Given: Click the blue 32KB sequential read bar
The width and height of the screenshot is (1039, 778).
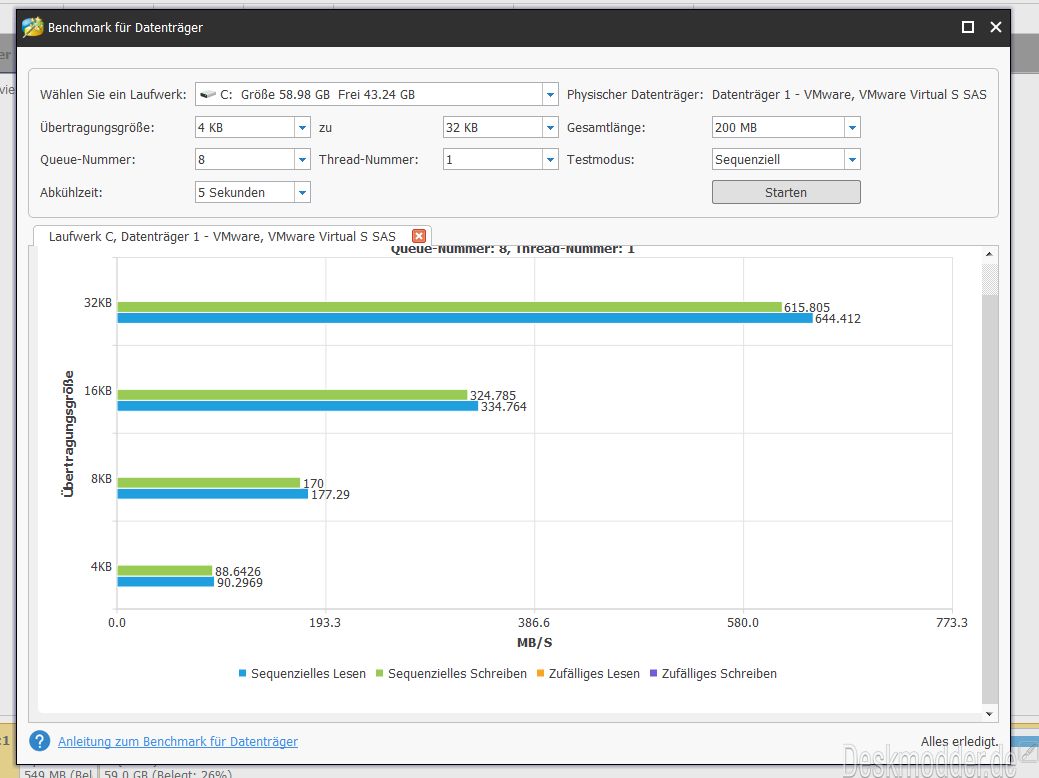Looking at the screenshot, I should (x=465, y=318).
